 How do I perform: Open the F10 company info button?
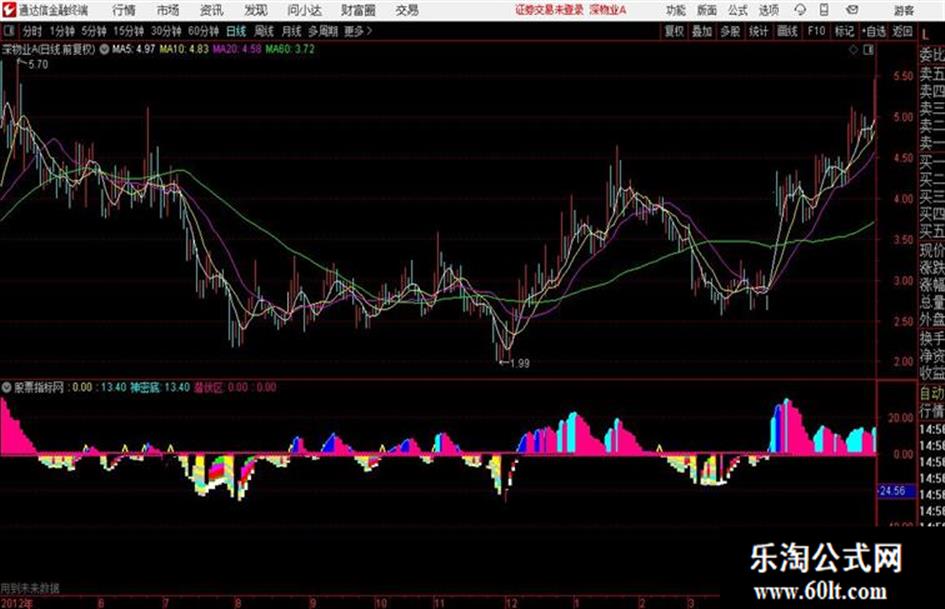point(815,31)
